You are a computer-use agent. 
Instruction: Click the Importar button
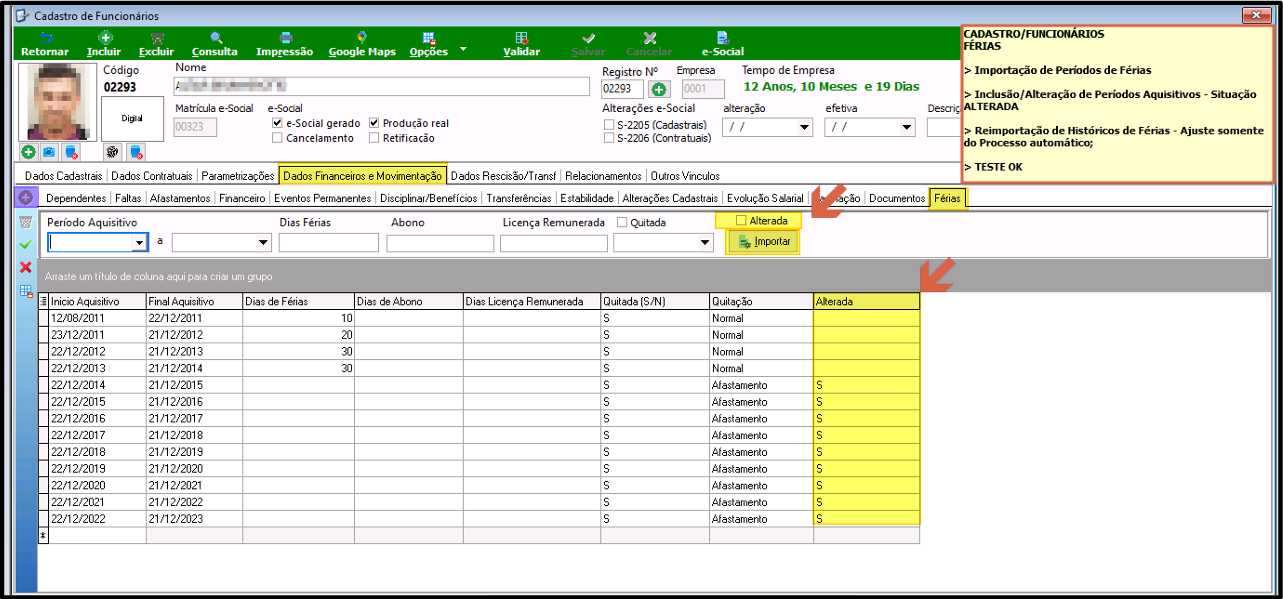[x=761, y=241]
